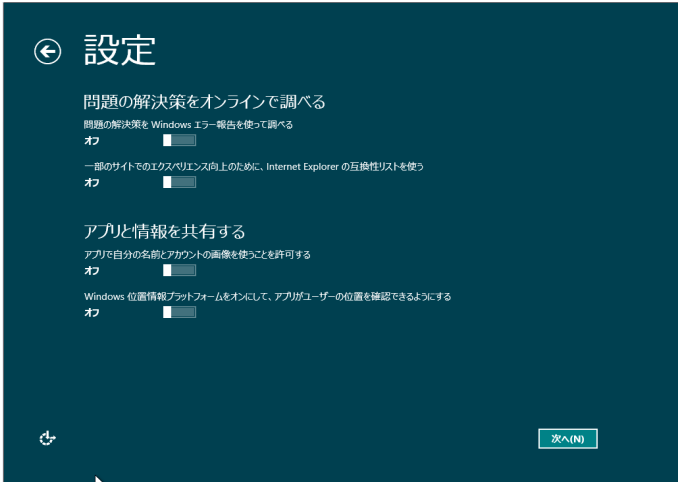Select the 問題の解決策をオンラインで調べる heading

(x=204, y=101)
